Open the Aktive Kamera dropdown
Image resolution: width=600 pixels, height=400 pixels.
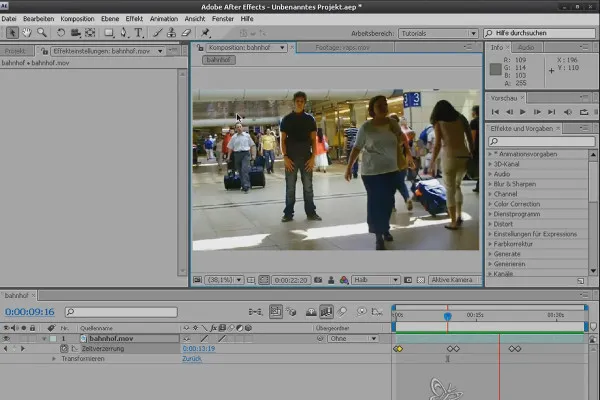coord(454,280)
